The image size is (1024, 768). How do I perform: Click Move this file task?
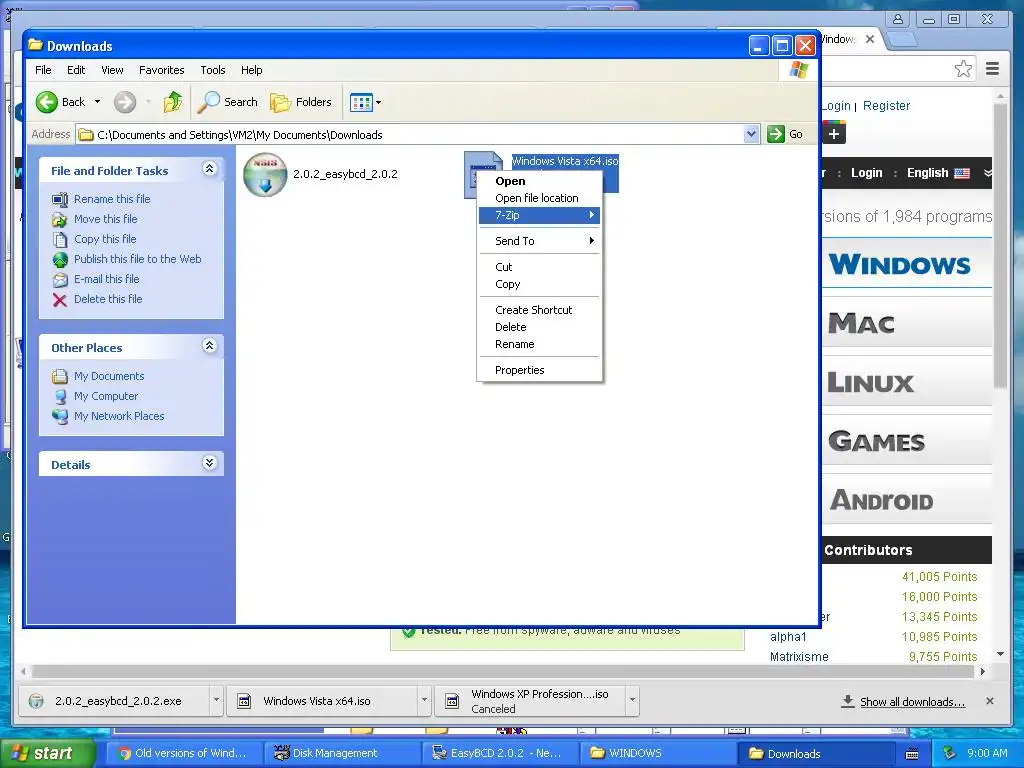(x=105, y=219)
